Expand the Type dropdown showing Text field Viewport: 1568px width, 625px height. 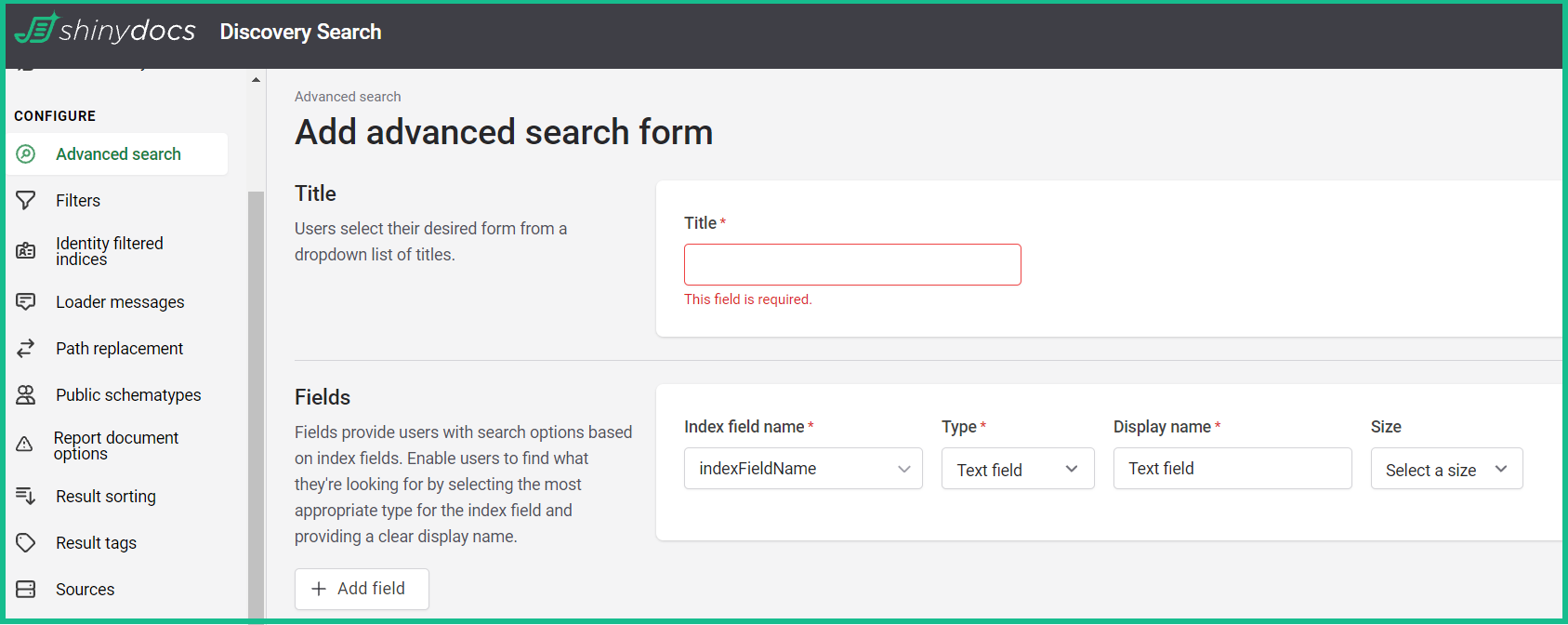[x=1018, y=469]
